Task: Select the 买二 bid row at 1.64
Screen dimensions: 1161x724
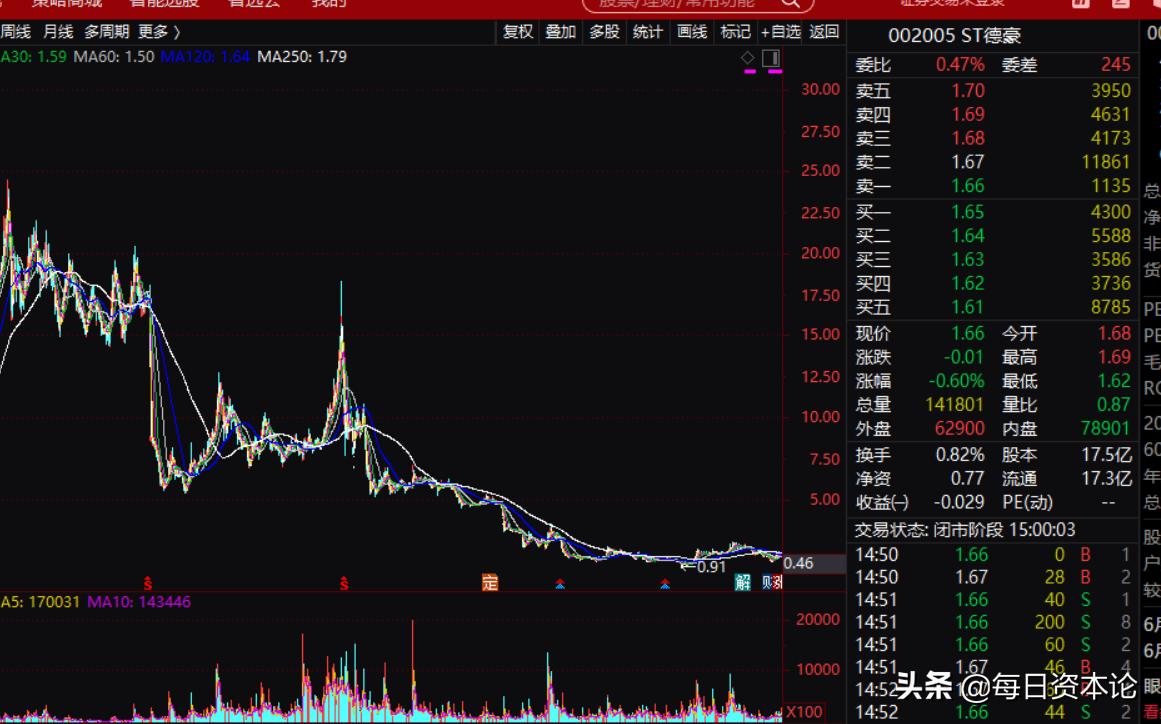Action: point(993,236)
